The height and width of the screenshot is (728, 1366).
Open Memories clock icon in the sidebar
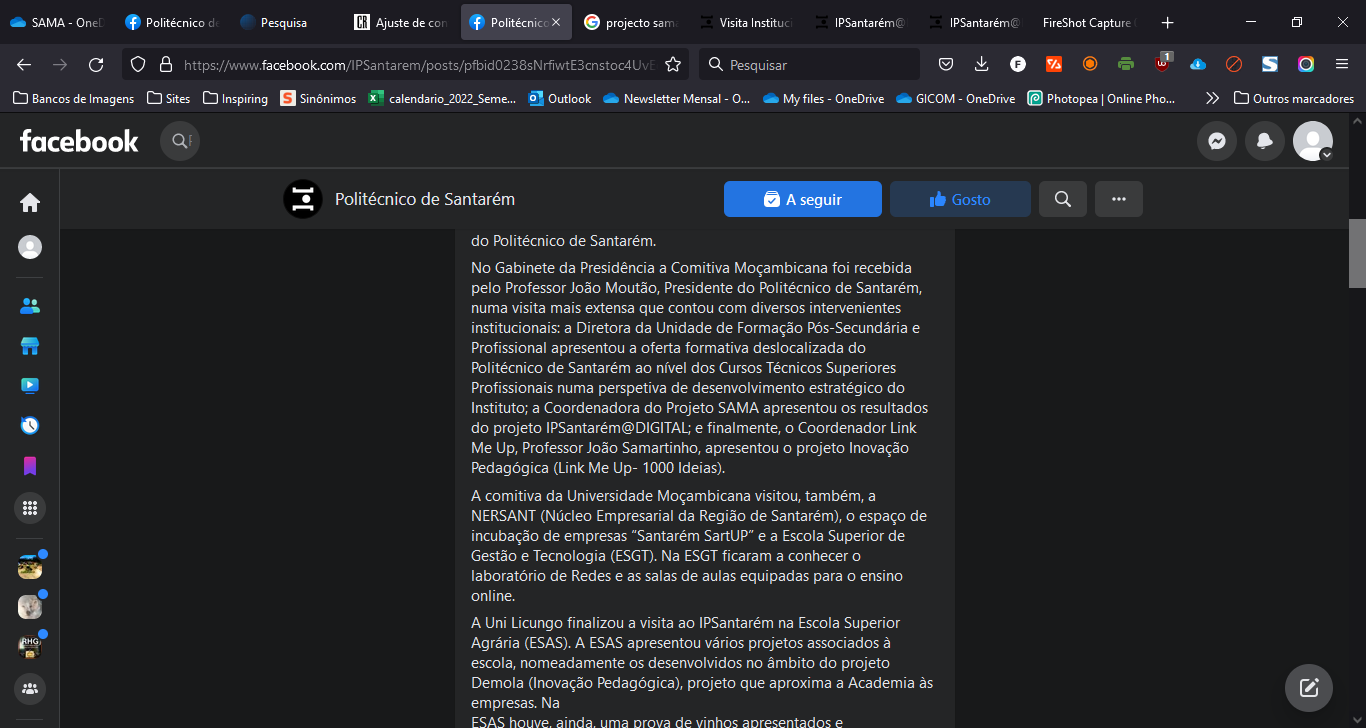[x=30, y=425]
